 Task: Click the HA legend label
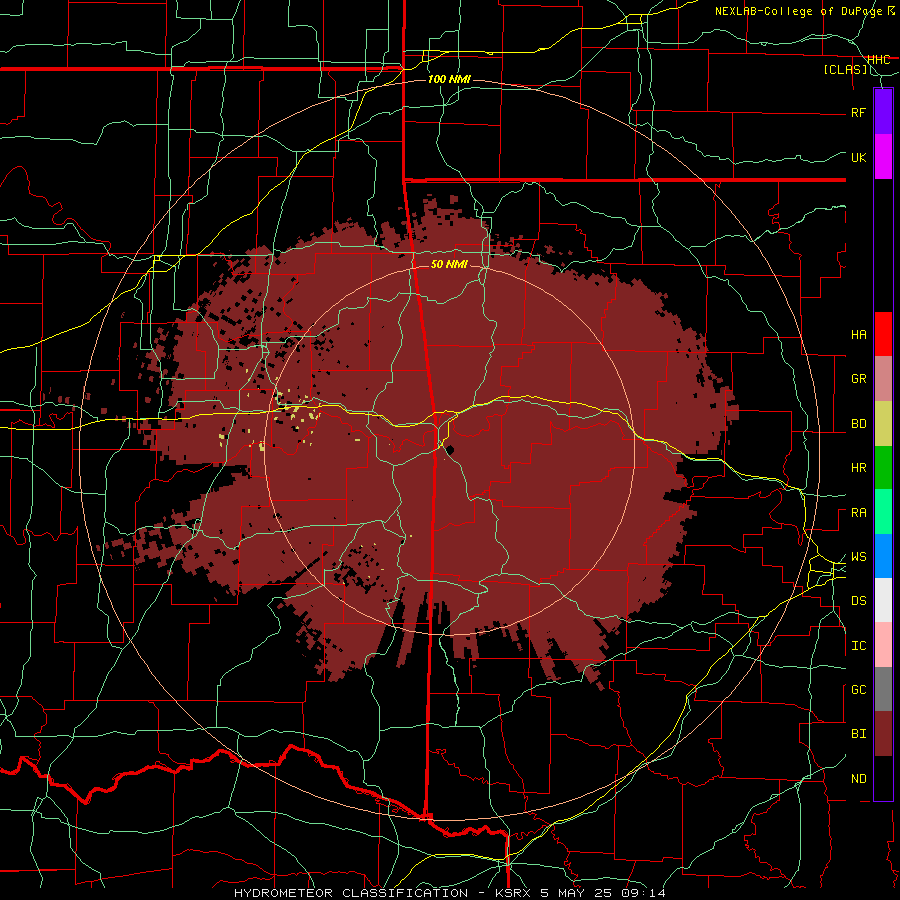pos(859,335)
